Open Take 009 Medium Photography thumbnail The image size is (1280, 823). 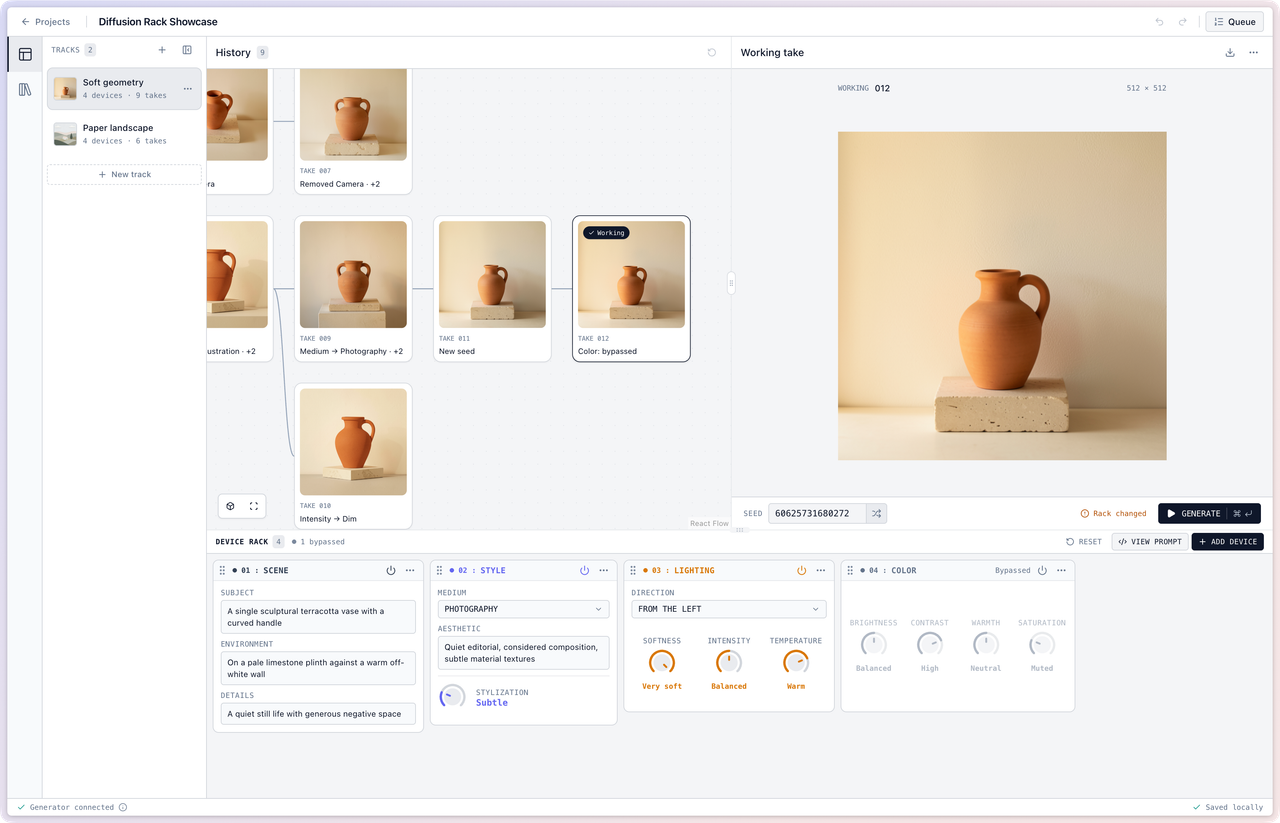coord(353,274)
